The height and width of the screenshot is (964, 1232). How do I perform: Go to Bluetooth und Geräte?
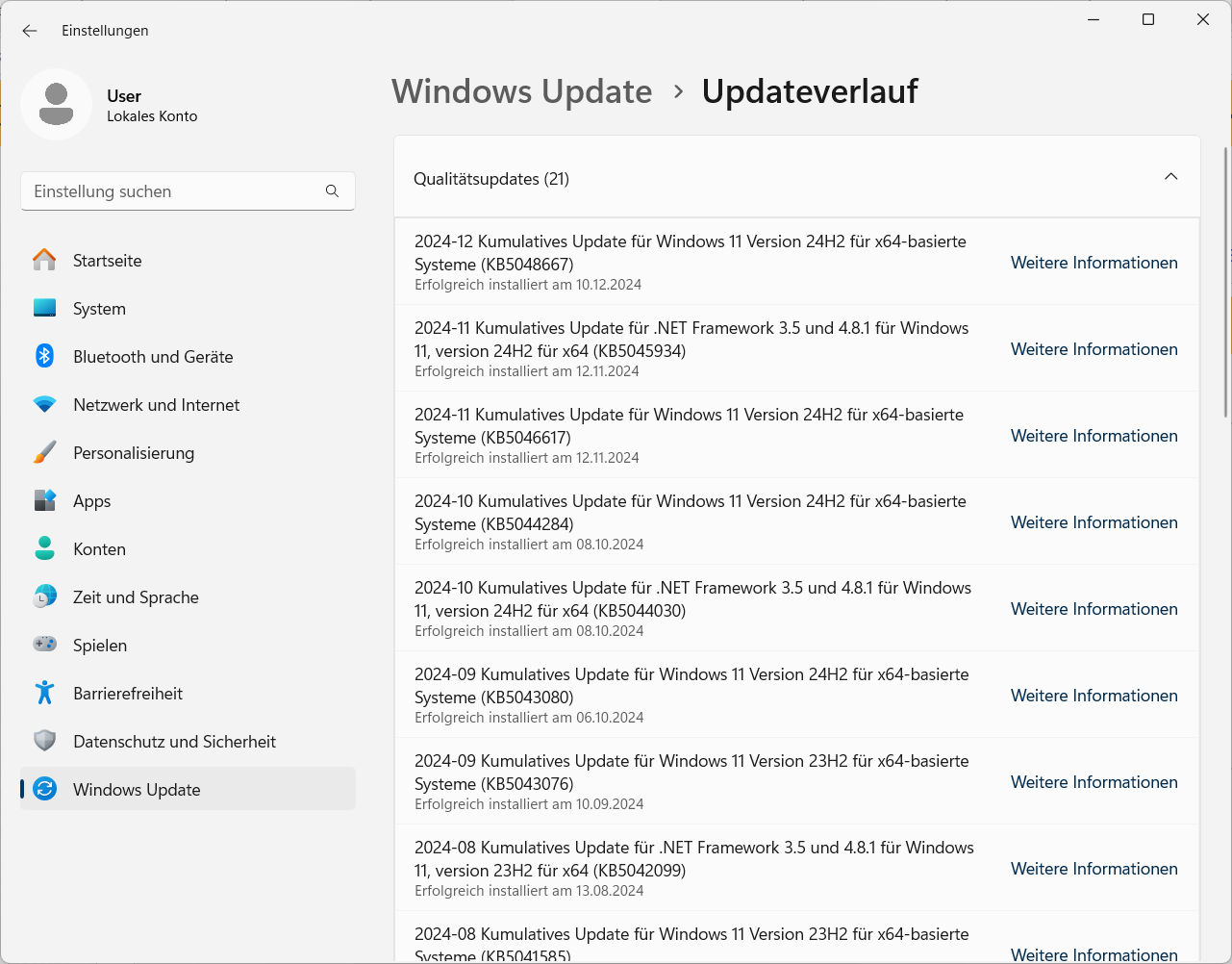188,357
